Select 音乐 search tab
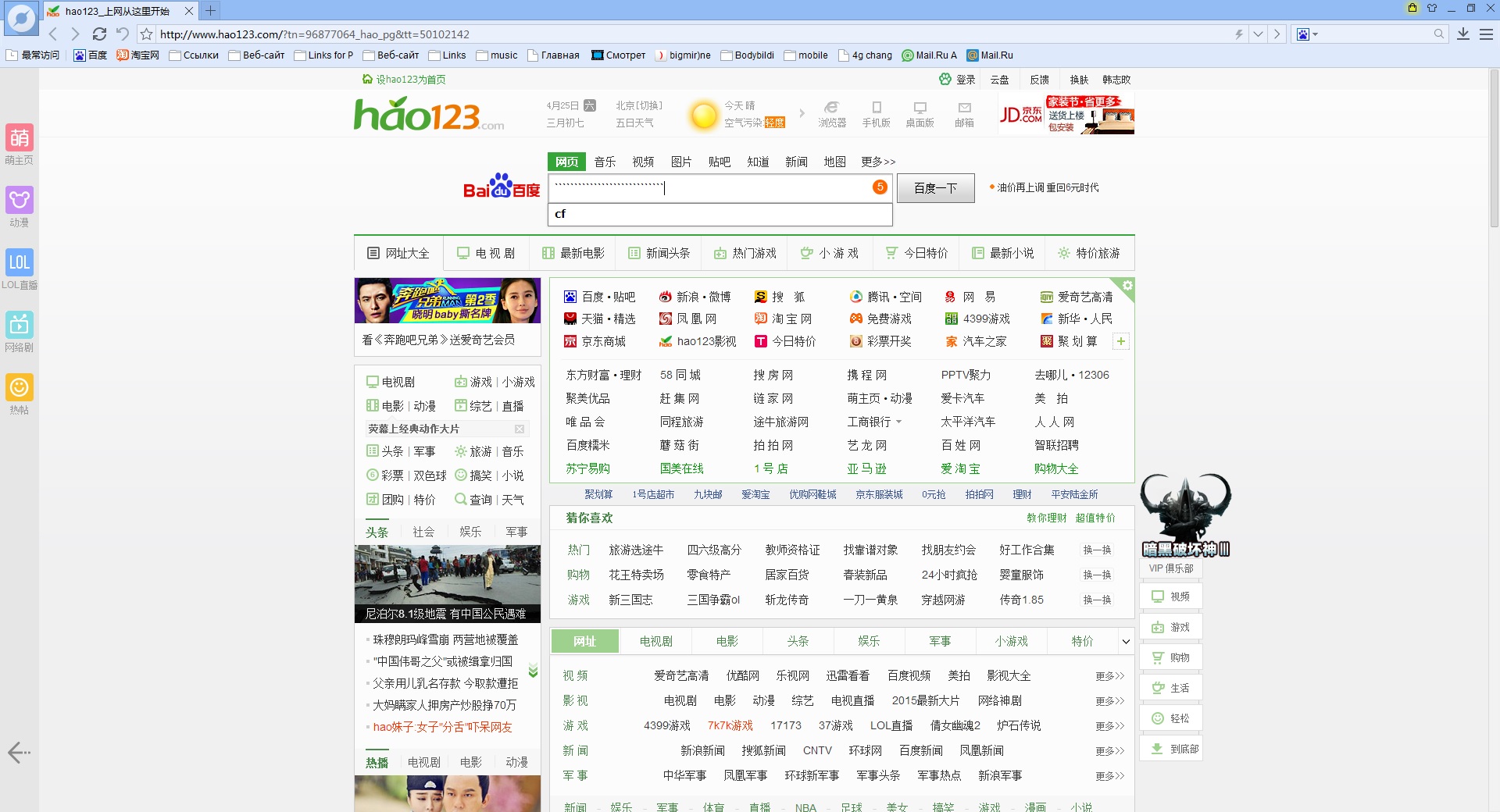 (x=605, y=162)
